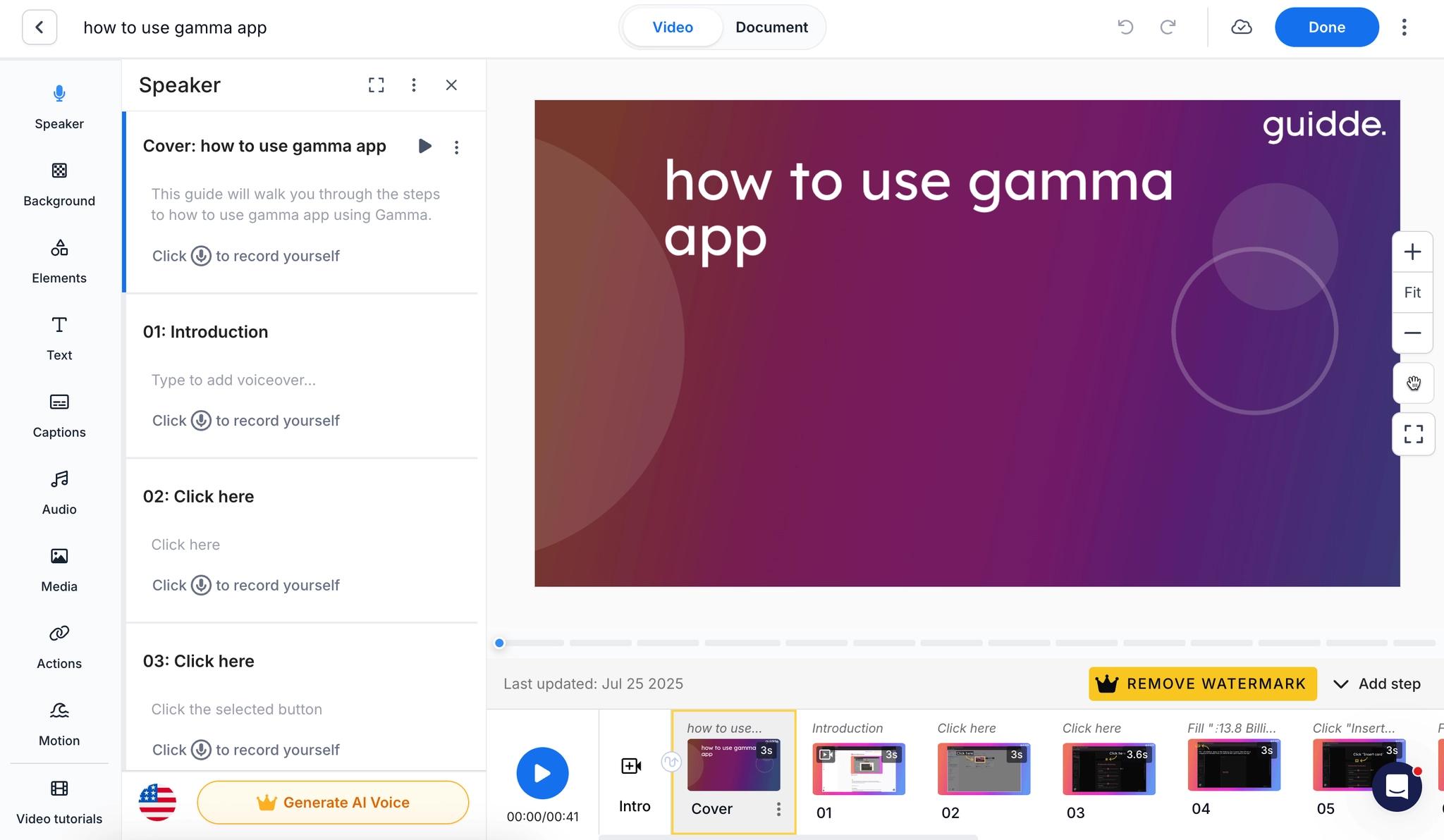Record yourself for 03: Click here
Viewport: 1444px width, 840px height.
[201, 750]
